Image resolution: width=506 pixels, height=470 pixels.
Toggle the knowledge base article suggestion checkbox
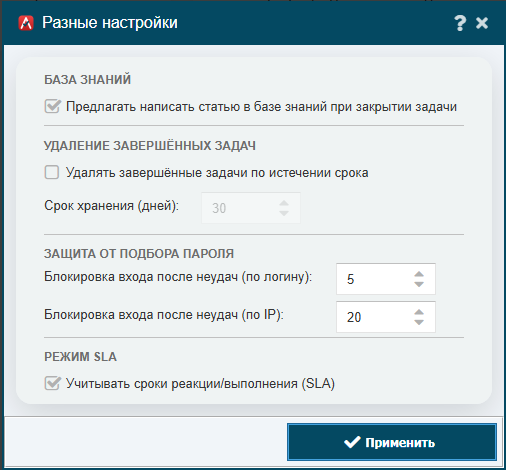click(52, 107)
